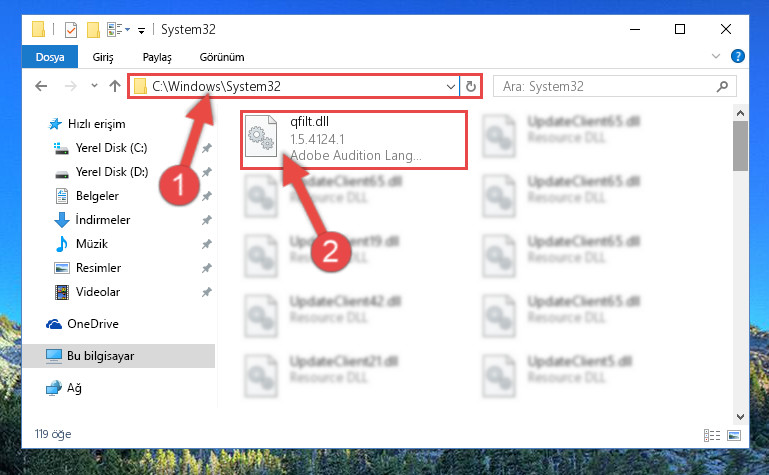
Task: Toggle pin next to Müzik
Action: click(206, 244)
